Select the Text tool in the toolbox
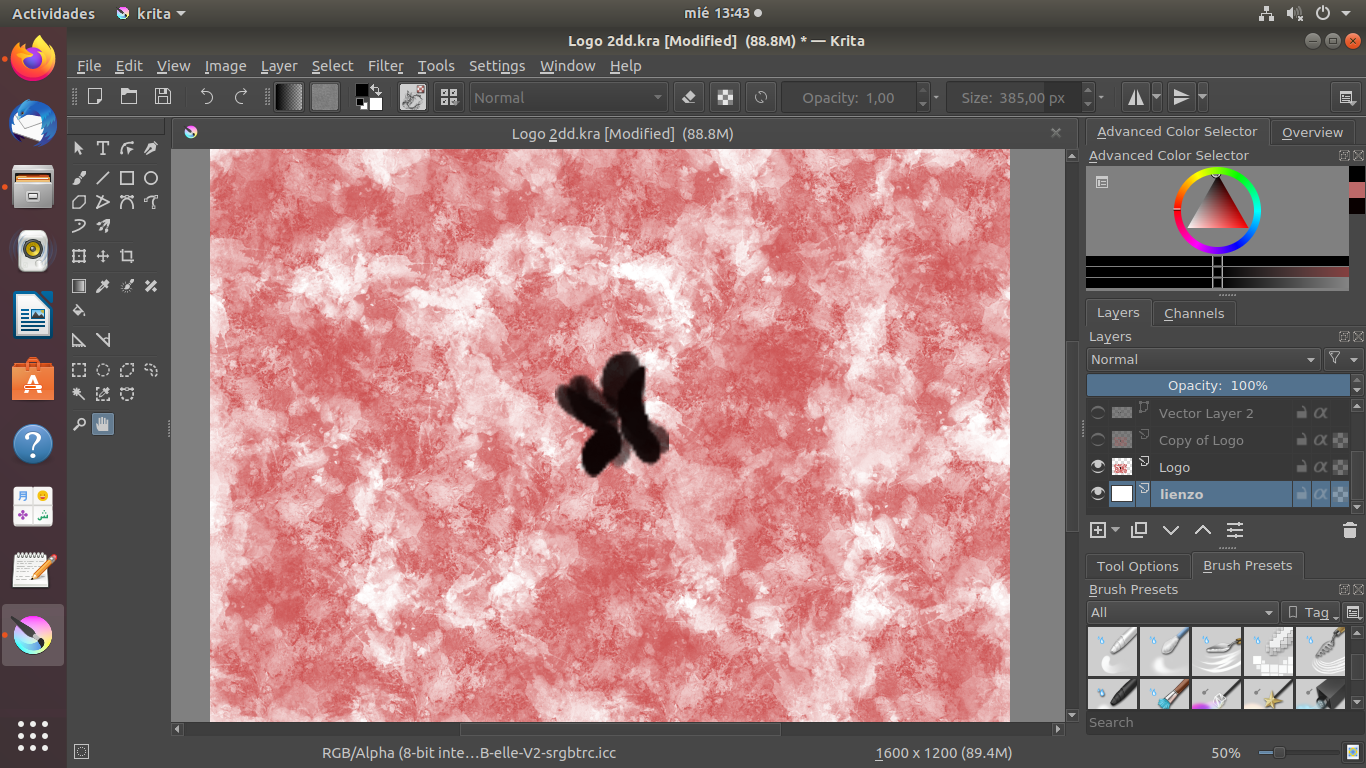This screenshot has width=1366, height=768. coord(103,148)
